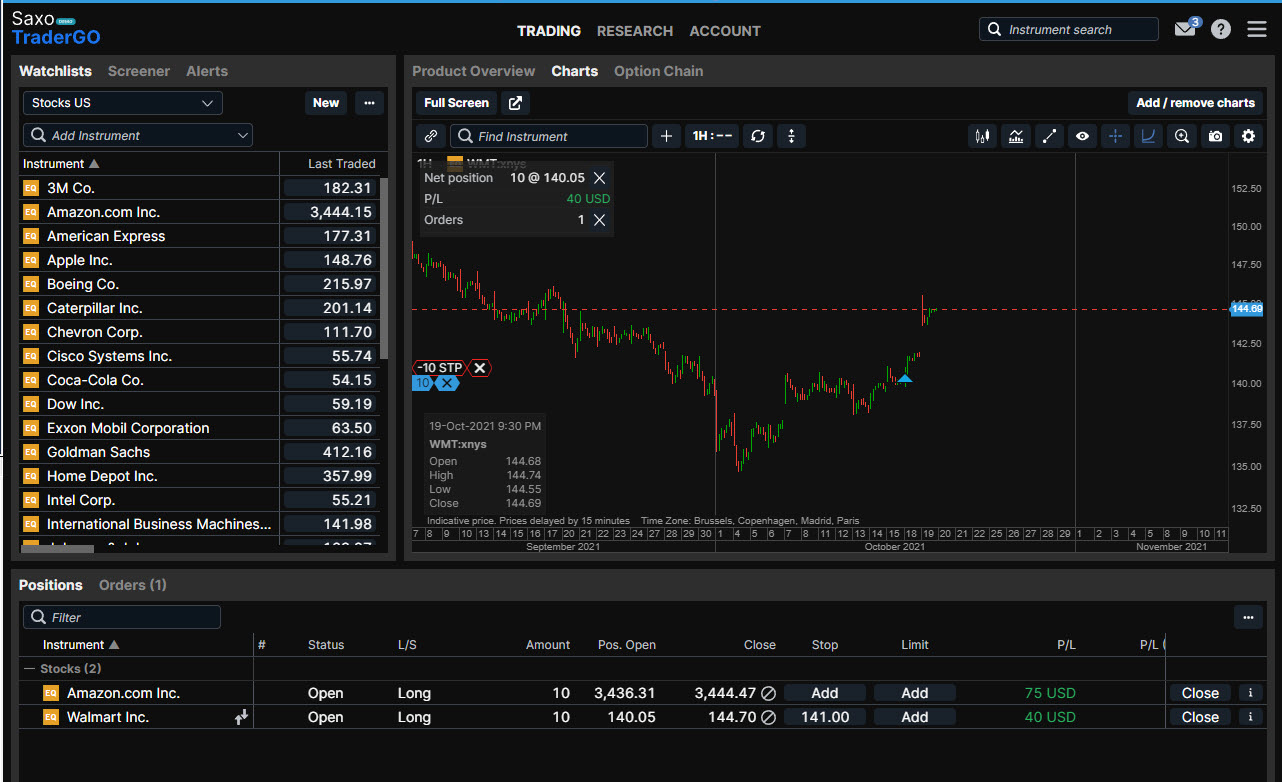This screenshot has height=782, width=1282.
Task: Toggle the eye visibility icon in chart toolbar
Action: pos(1082,136)
